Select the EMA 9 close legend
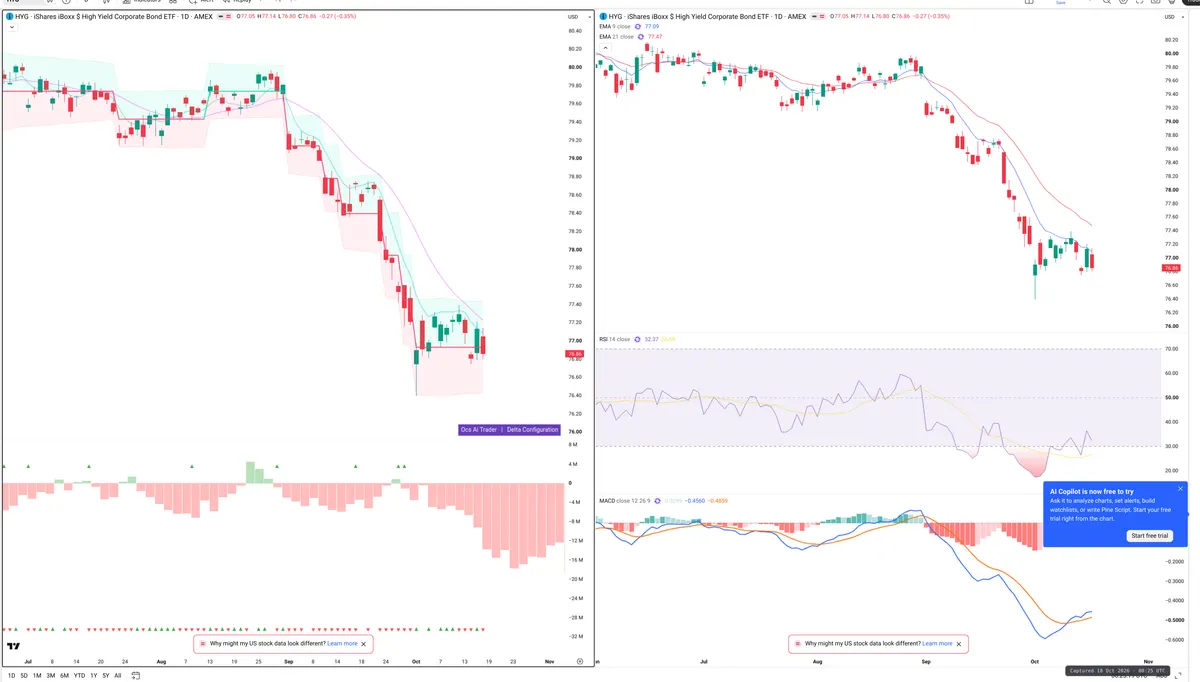Image resolution: width=1200 pixels, height=682 pixels. 614,27
